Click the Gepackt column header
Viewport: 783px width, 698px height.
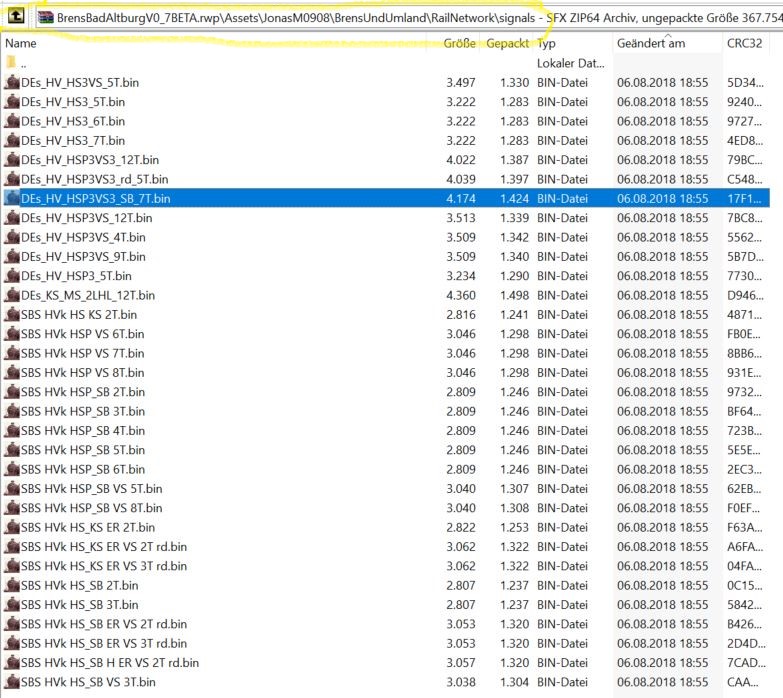pyautogui.click(x=506, y=43)
